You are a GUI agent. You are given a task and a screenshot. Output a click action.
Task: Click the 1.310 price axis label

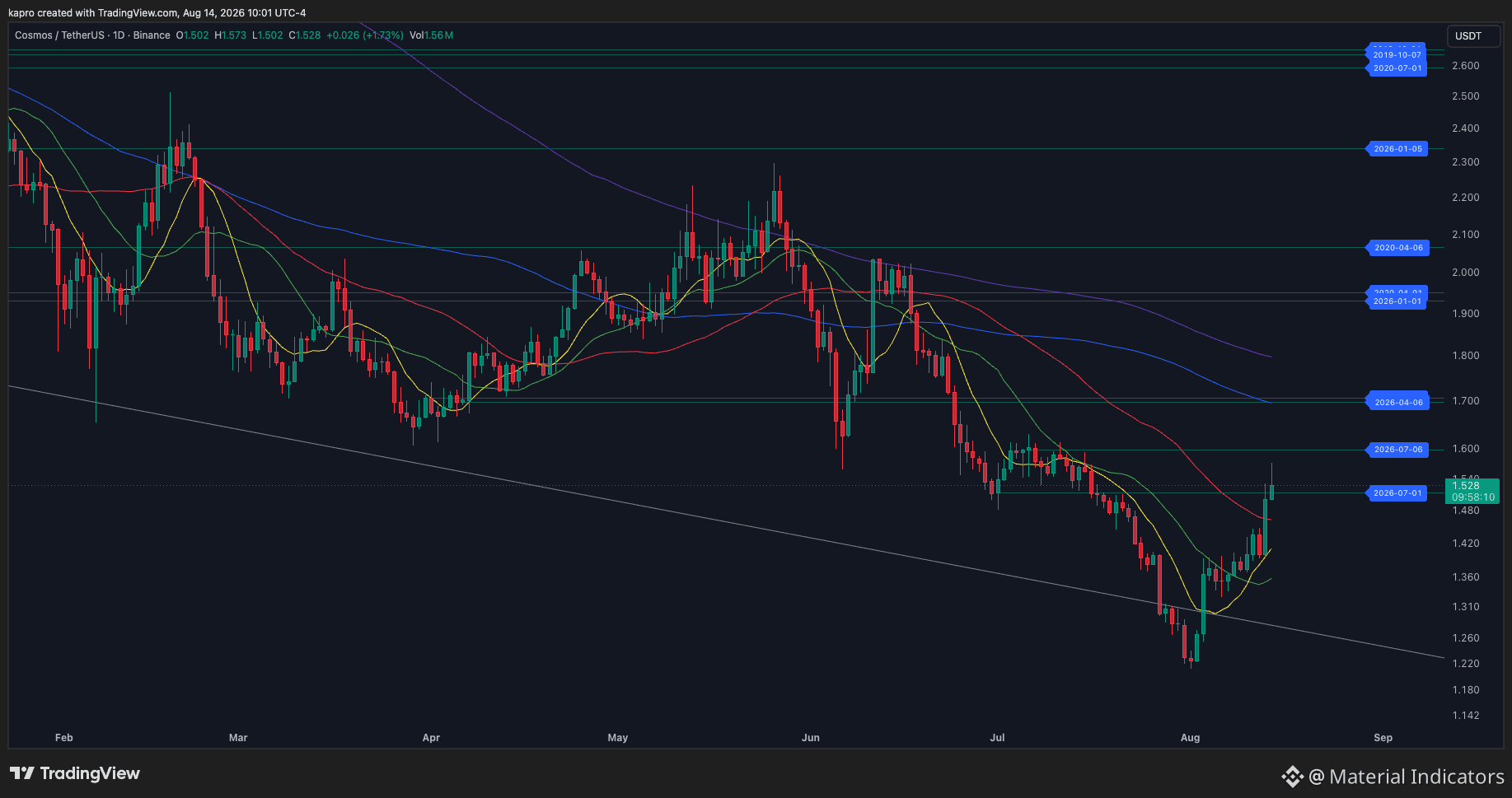click(x=1465, y=607)
